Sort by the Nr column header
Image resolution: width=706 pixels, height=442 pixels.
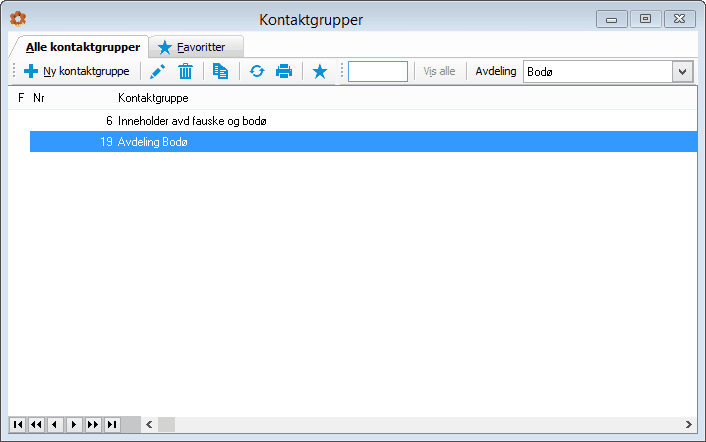coord(39,98)
